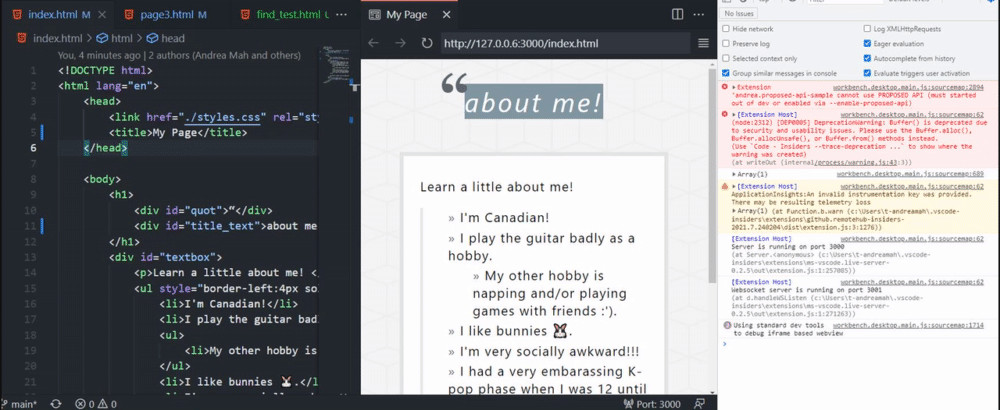Select the My Page preview tab
This screenshot has height=410, width=1000.
point(408,15)
